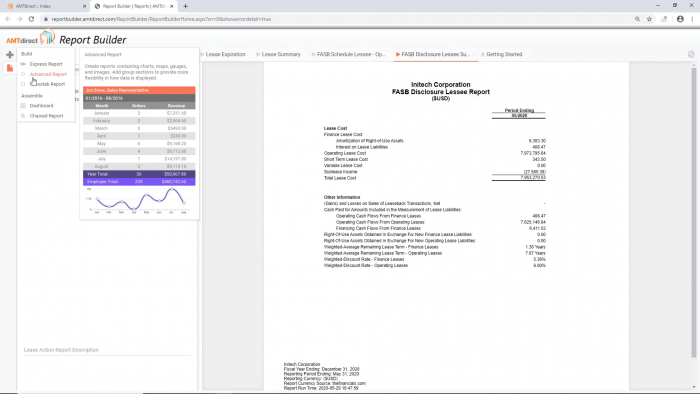Click the Express Report arrow icon
The height and width of the screenshot is (394, 700).
click(x=23, y=64)
